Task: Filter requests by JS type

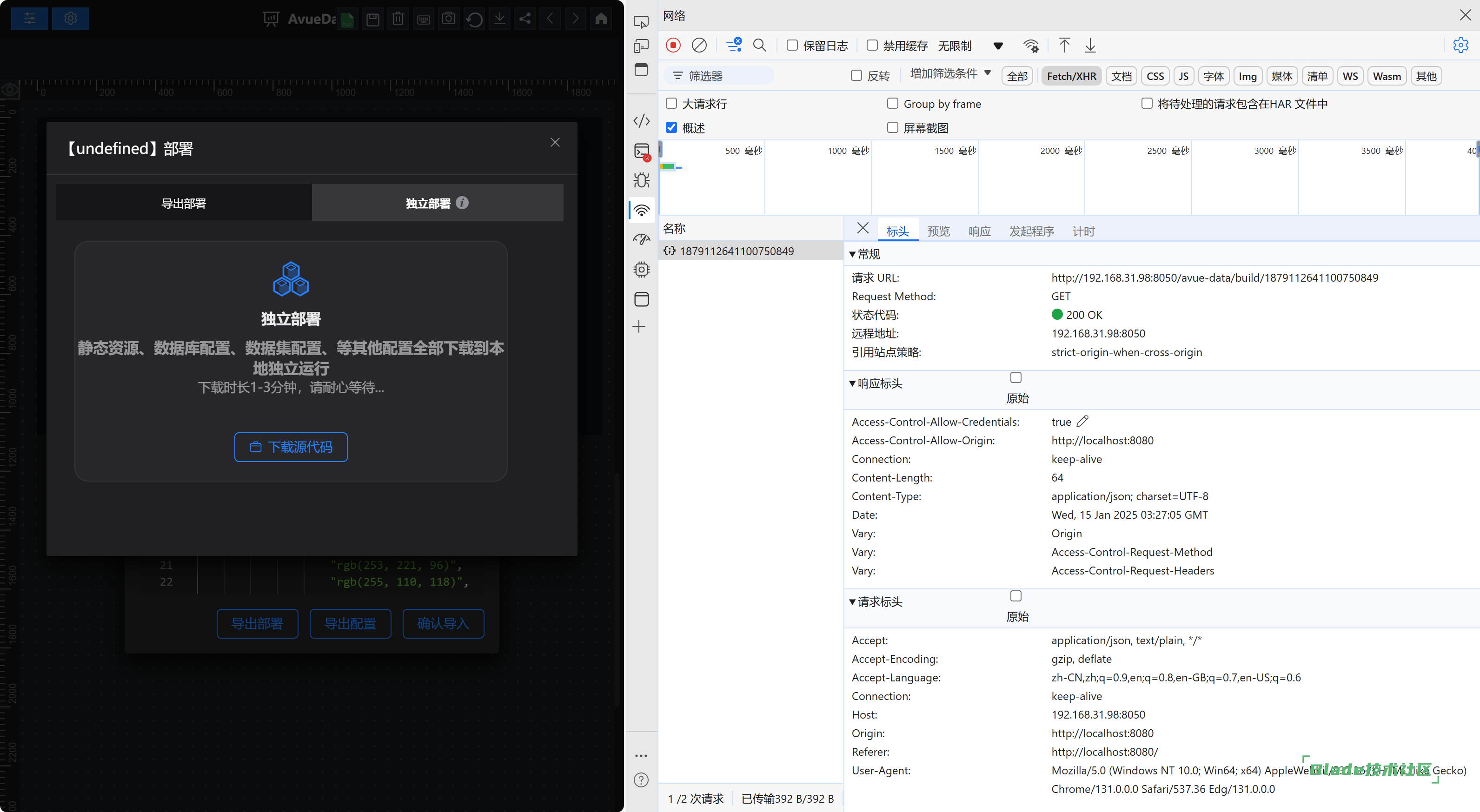Action: tap(1183, 76)
